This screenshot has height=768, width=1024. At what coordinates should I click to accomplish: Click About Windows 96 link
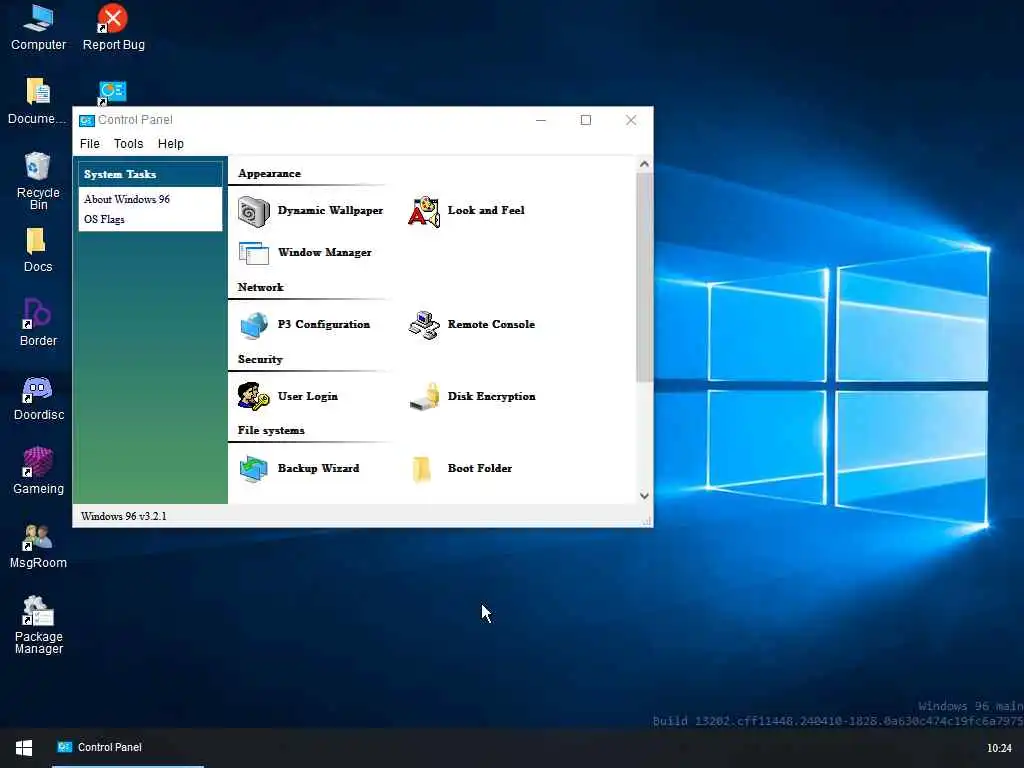pos(127,200)
